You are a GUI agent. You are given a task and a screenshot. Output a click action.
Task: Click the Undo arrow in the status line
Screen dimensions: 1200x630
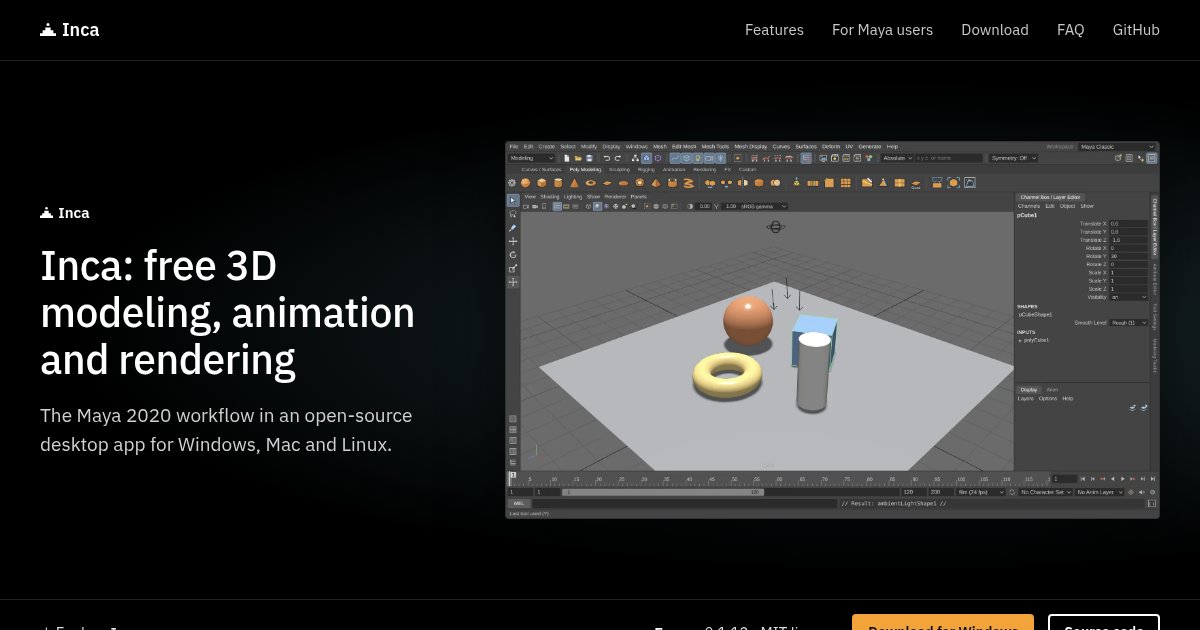click(x=606, y=158)
